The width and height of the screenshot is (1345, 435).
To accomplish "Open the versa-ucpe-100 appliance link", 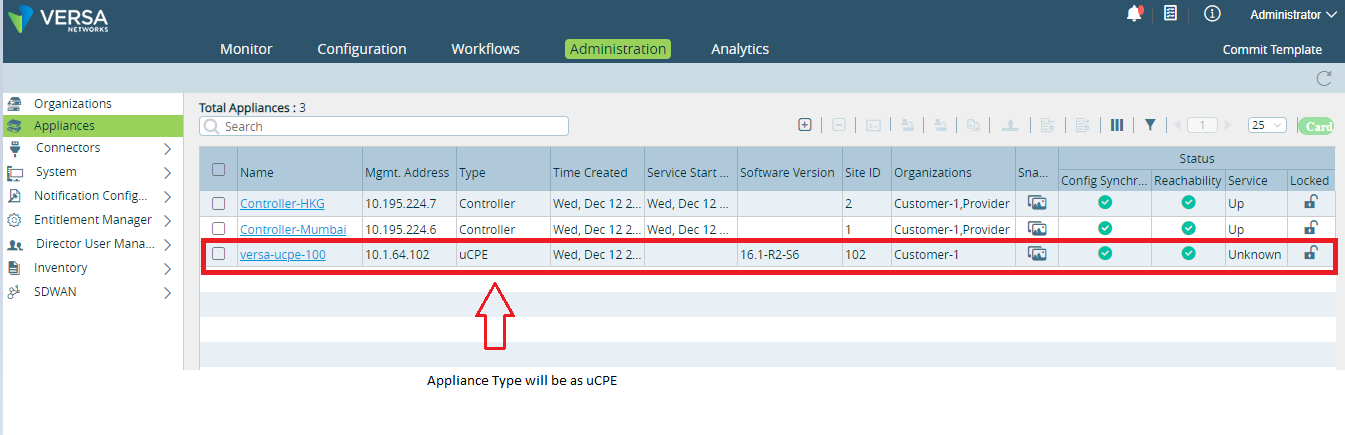I will click(x=283, y=255).
